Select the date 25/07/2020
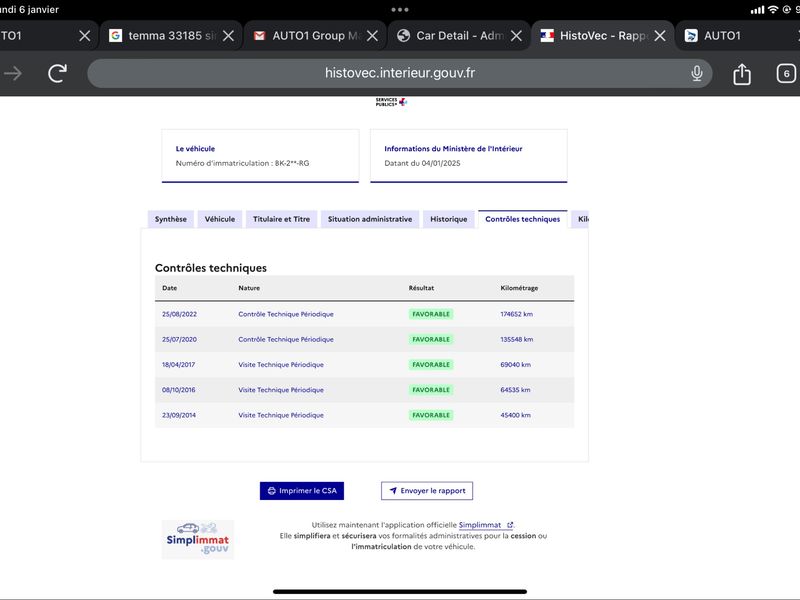Screen dimensions: 800x600 tap(179, 339)
